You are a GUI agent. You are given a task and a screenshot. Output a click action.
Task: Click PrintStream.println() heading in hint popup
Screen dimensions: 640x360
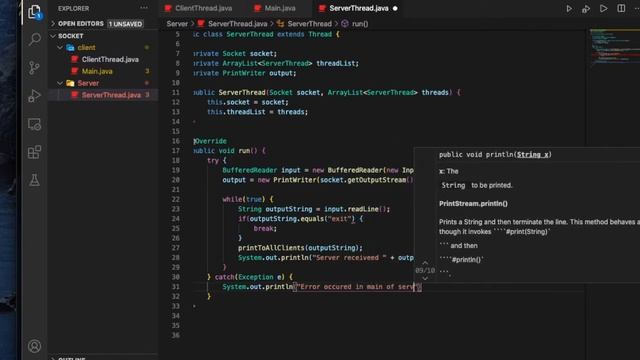tap(473, 203)
